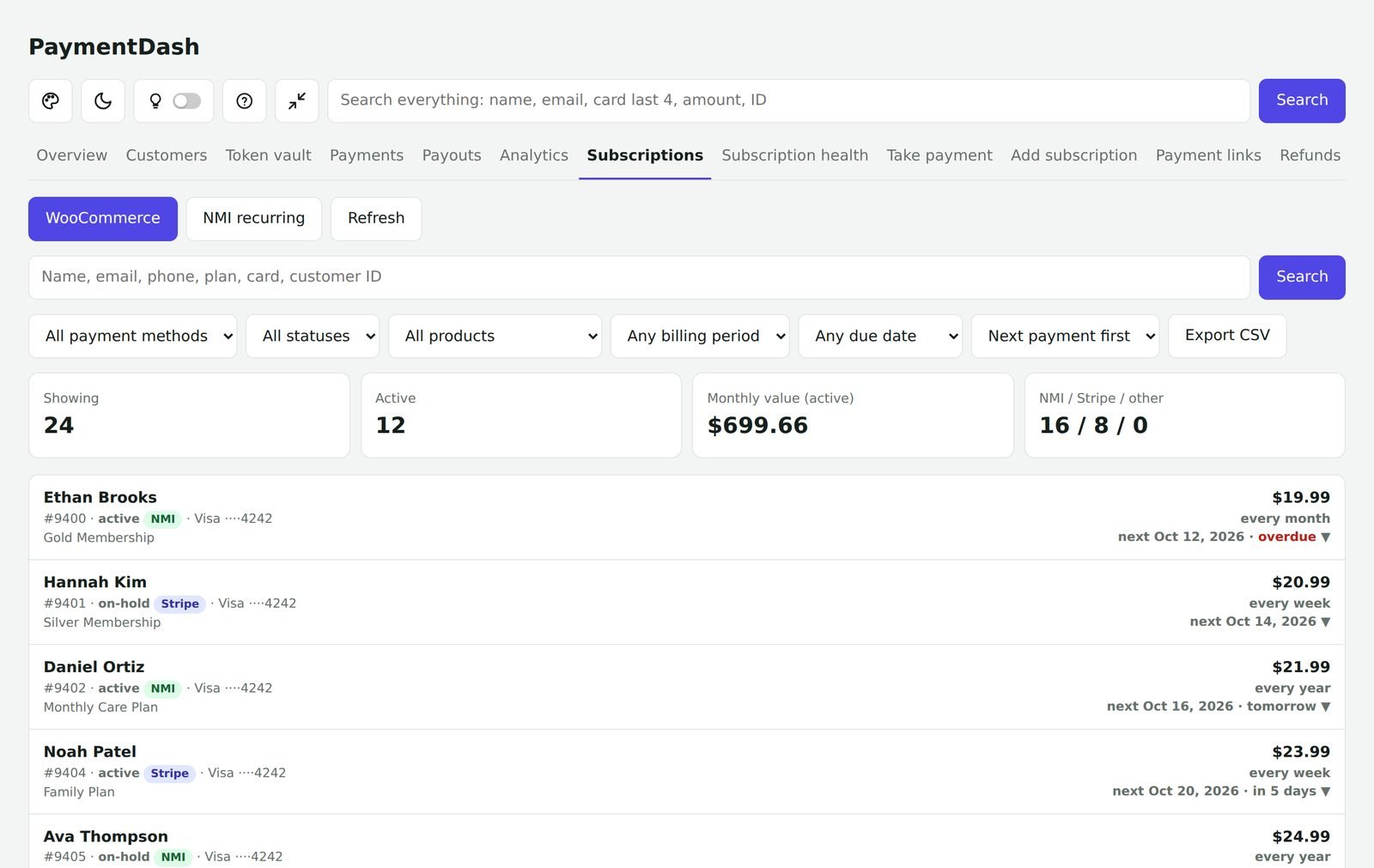Click the Ava Thompson name
The width and height of the screenshot is (1374, 868).
pyautogui.click(x=106, y=837)
